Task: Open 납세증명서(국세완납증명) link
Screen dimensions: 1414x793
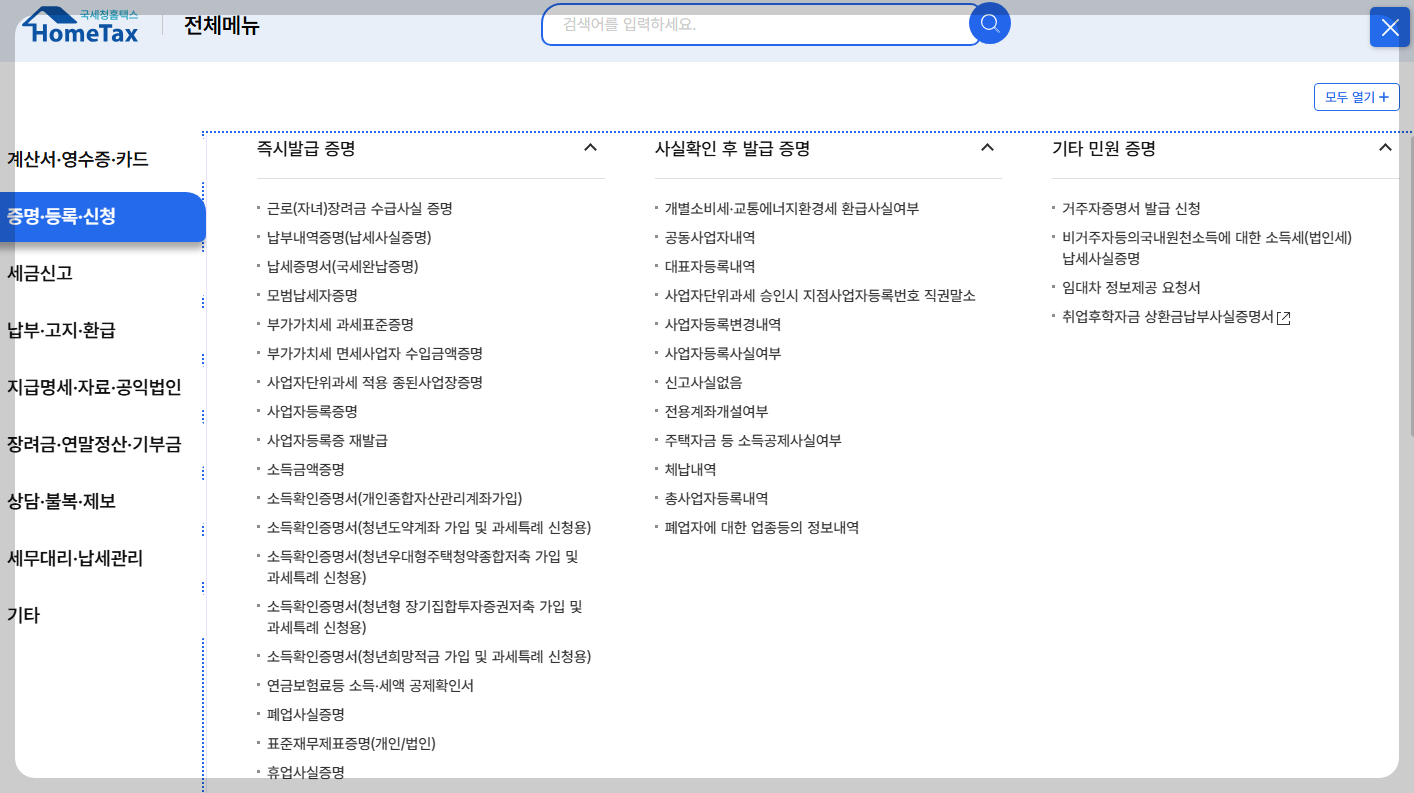Action: tap(342, 267)
